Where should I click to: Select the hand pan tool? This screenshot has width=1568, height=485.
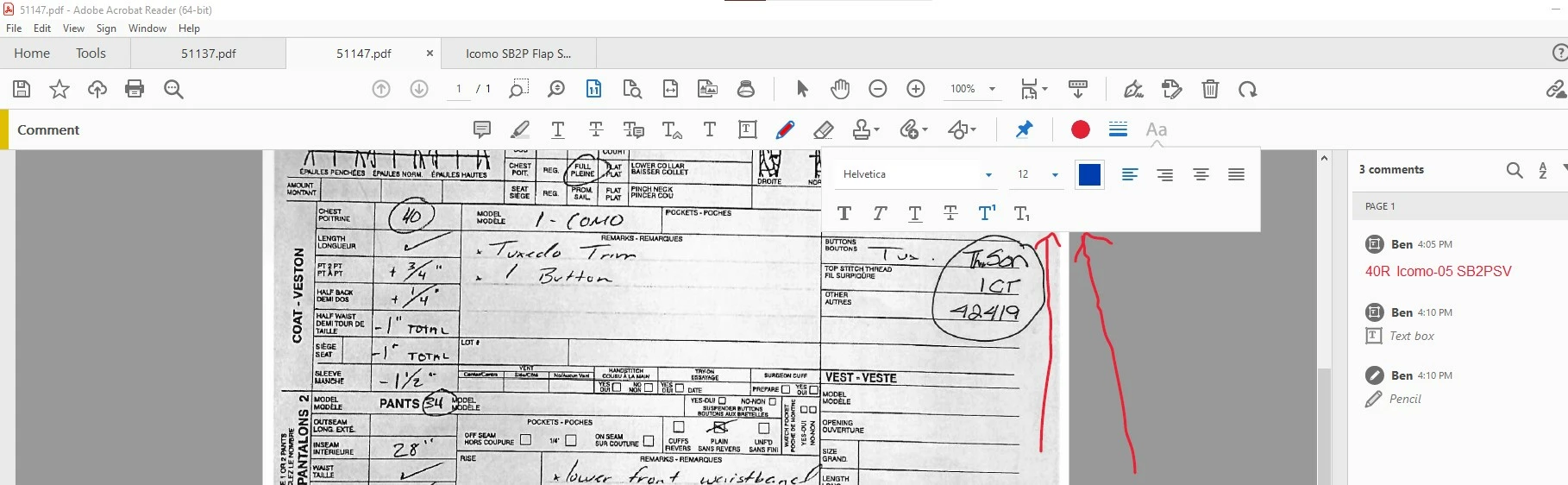[x=840, y=89]
